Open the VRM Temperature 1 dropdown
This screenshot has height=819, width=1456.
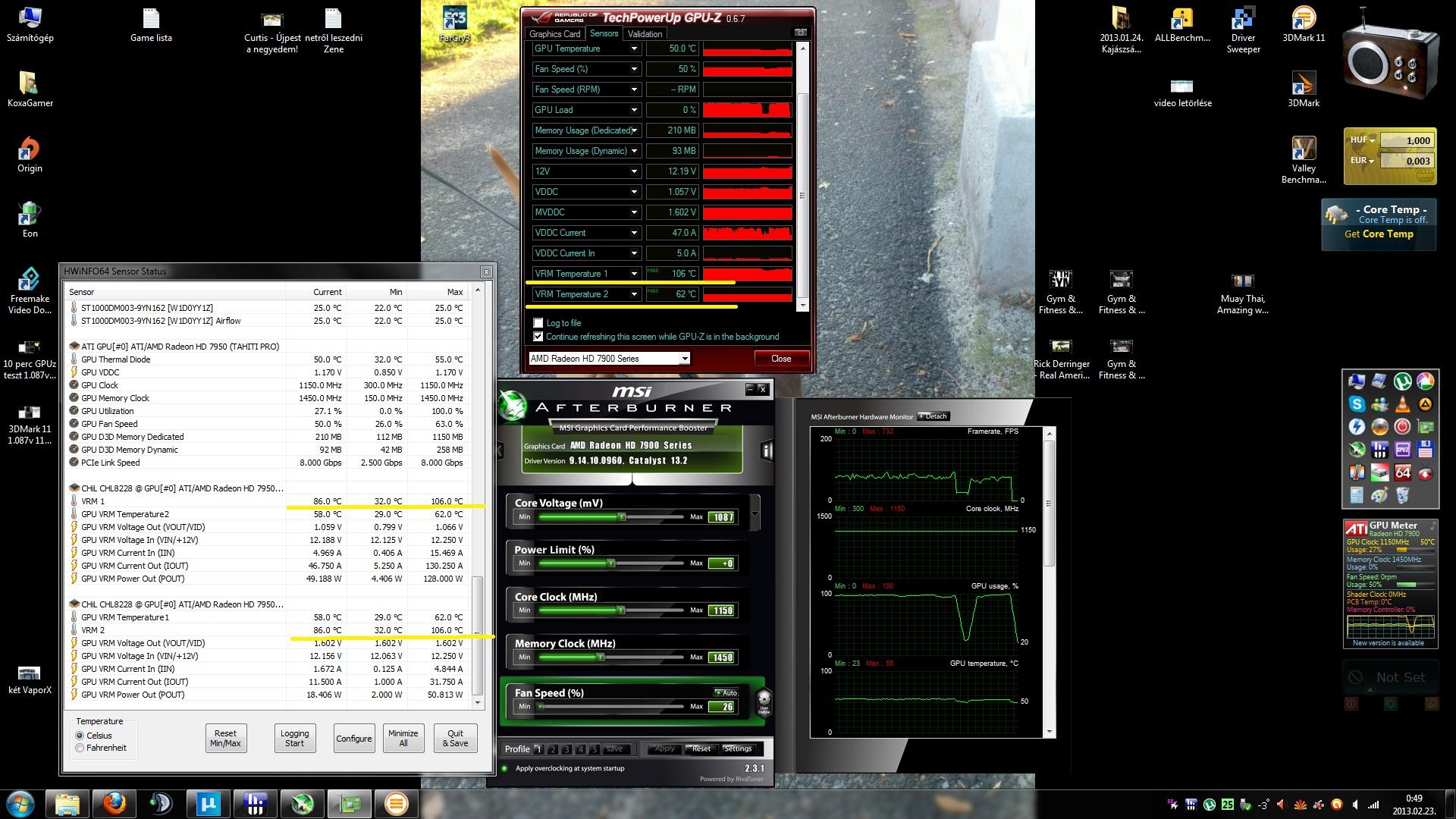tap(634, 274)
